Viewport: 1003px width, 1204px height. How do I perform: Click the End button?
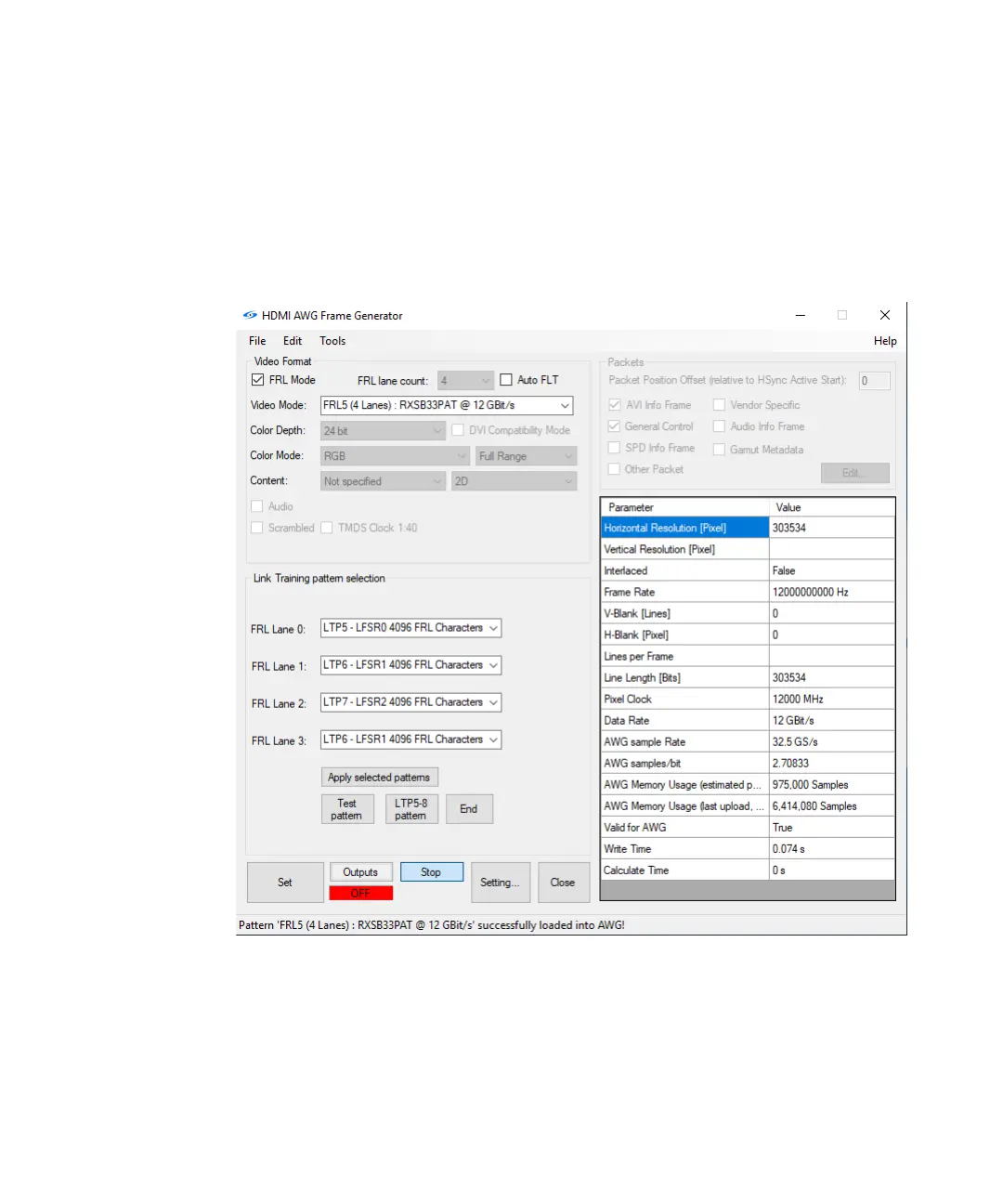[469, 809]
